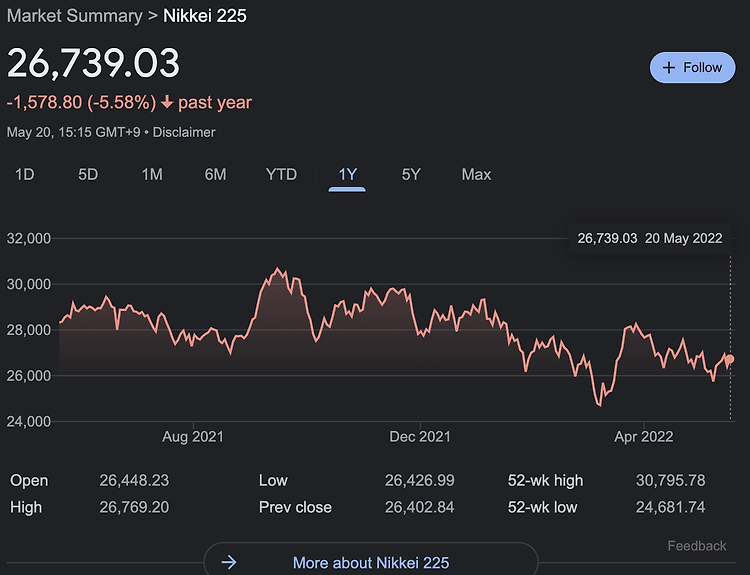The image size is (750, 575).
Task: Follow the Nikkei 225 index
Action: coord(692,67)
